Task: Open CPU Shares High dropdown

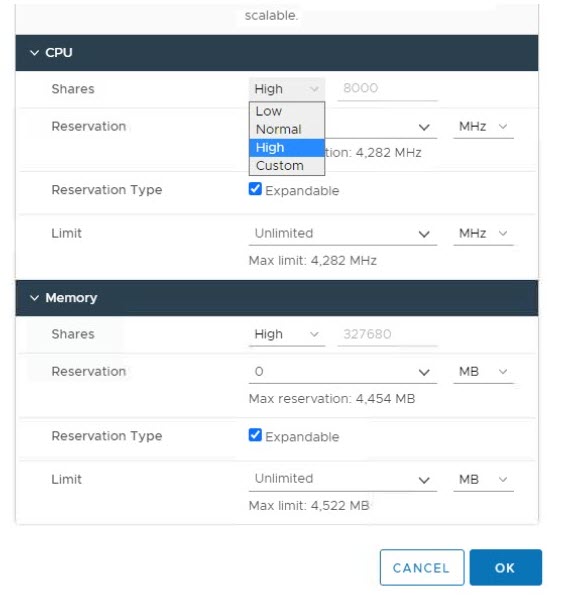Action: [287, 89]
